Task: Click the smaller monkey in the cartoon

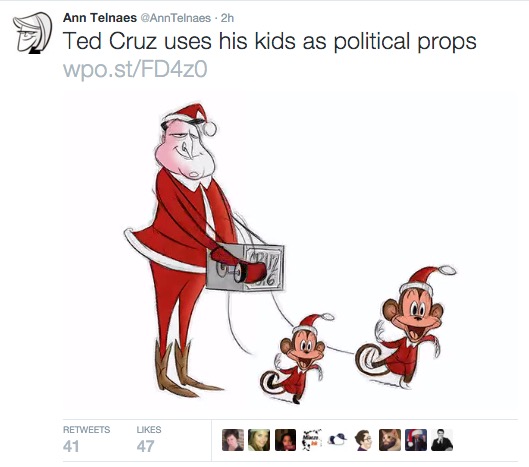Action: [297, 358]
